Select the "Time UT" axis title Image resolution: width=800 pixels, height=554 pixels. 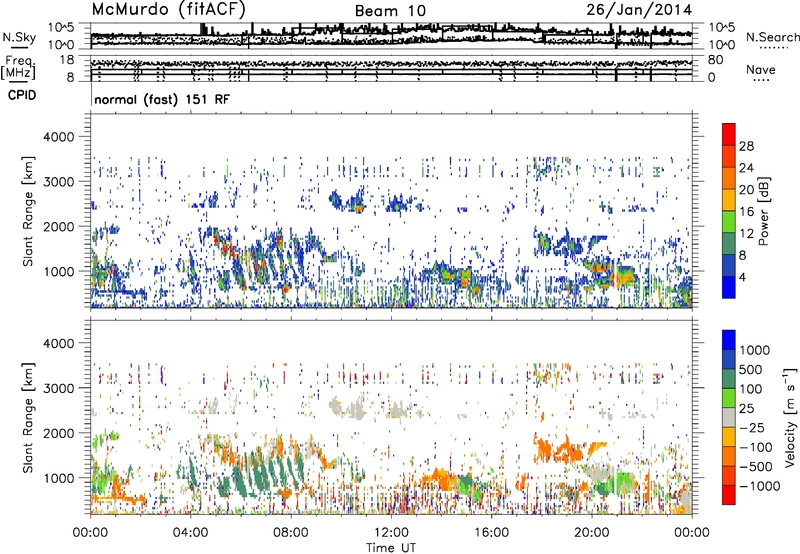pyautogui.click(x=391, y=547)
